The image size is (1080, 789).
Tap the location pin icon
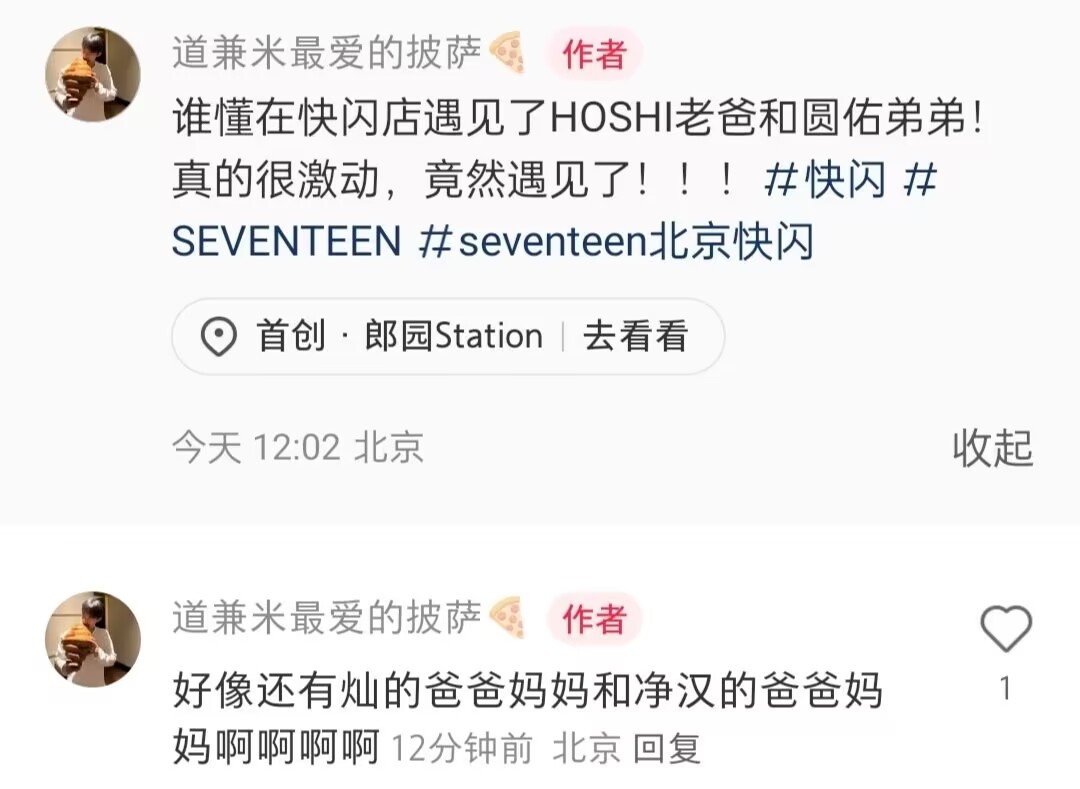pos(218,337)
